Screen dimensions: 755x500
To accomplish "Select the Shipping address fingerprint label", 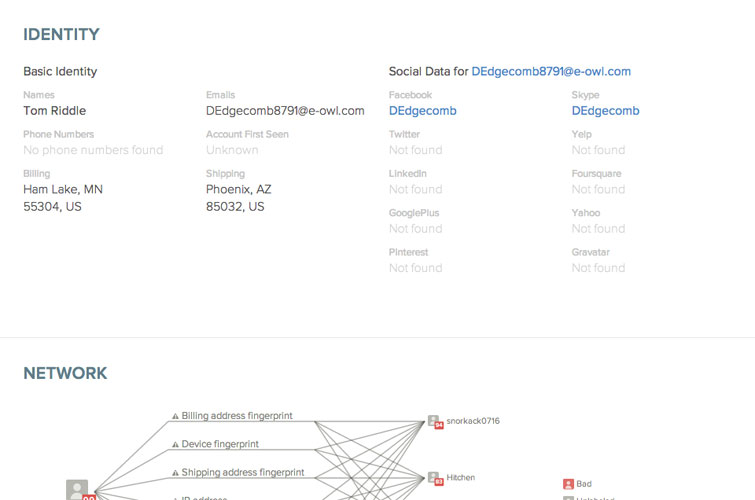I will (x=243, y=473).
